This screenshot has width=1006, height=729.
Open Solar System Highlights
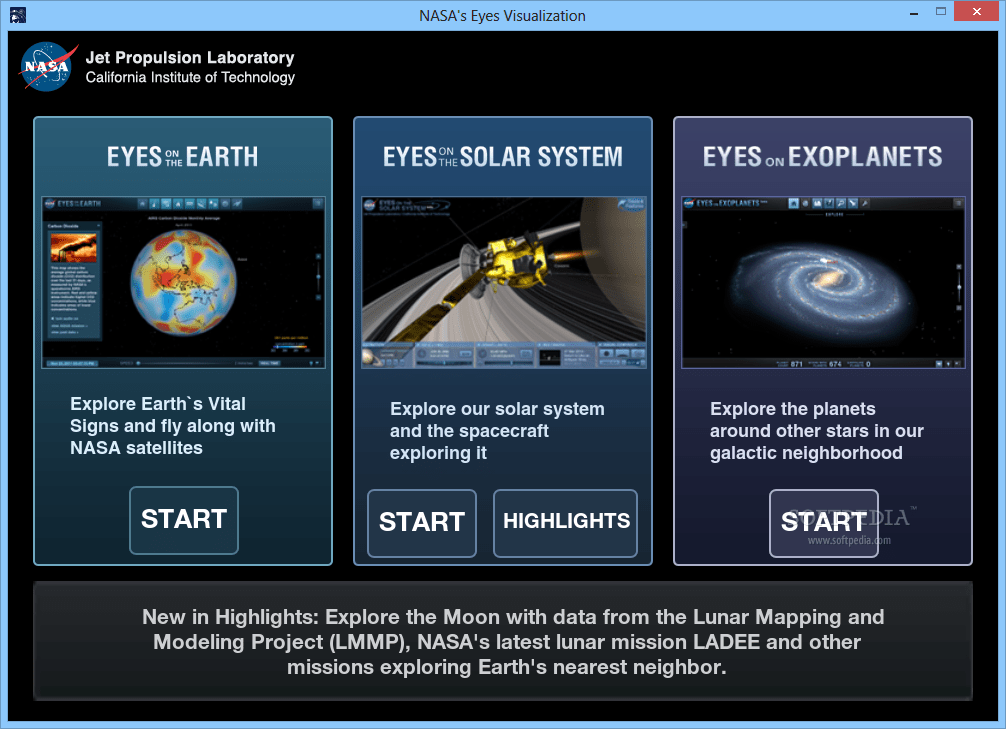(565, 523)
